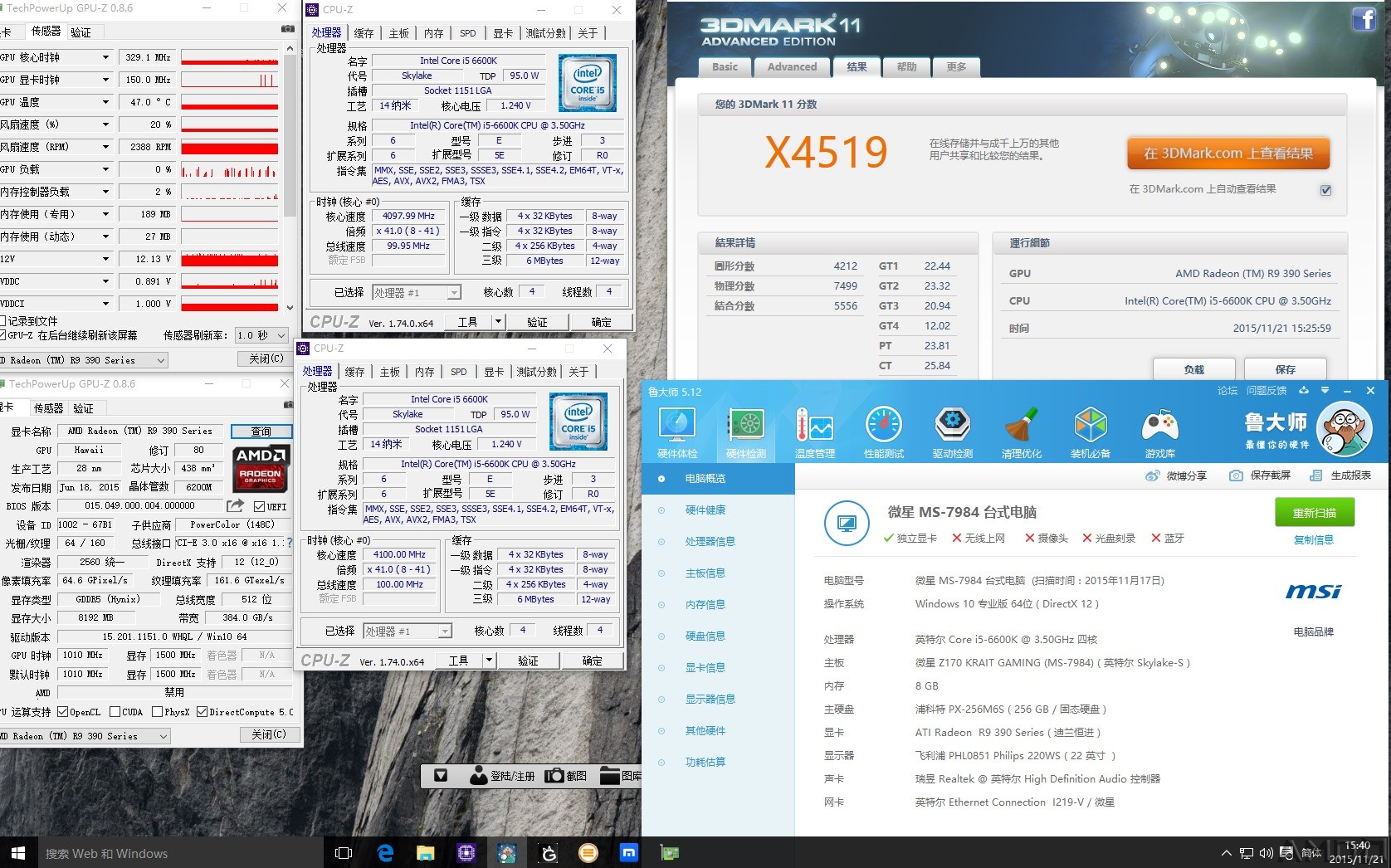1391x868 pixels.
Task: Click 在 3DMark.com 上查看结果 orange button
Action: [x=1228, y=154]
